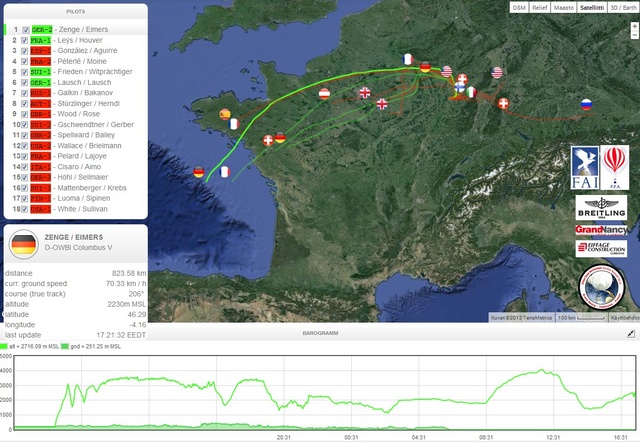Collapse the Pilots panel header
The width and height of the screenshot is (640, 443).
(x=75, y=10)
